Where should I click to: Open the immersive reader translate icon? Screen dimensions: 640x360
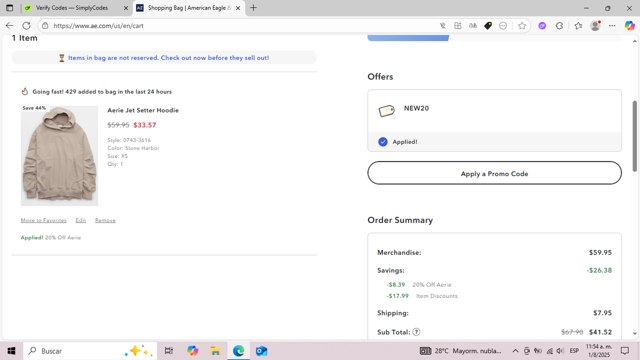473,26
